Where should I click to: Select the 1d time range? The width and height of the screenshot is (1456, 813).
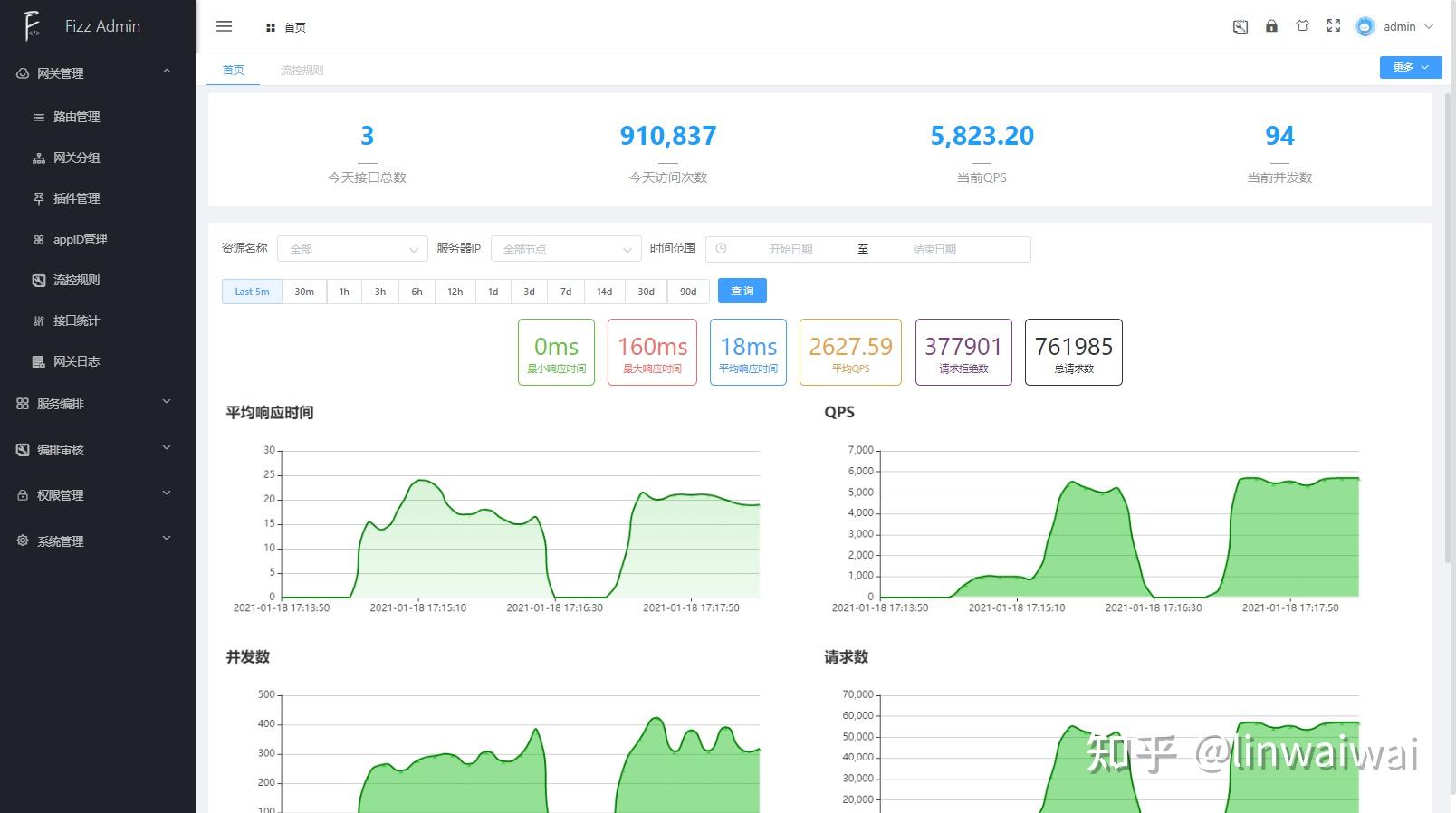[x=493, y=292]
